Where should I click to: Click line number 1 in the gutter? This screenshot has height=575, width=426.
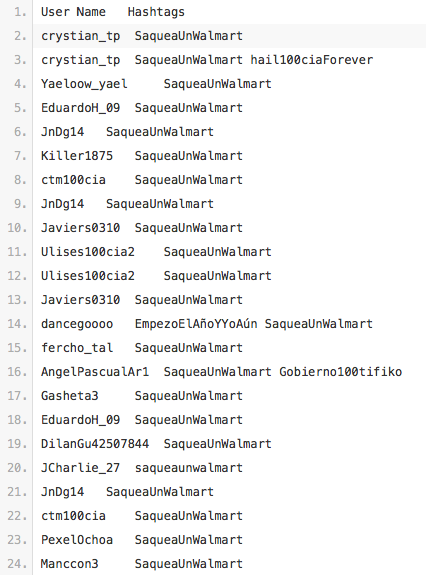pos(20,12)
